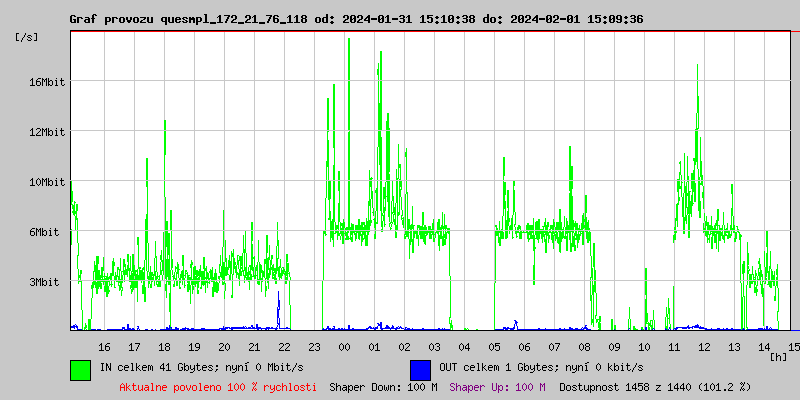800x400 pixels.
Task: Select the 05 hour marker on x-axis
Action: (x=494, y=347)
